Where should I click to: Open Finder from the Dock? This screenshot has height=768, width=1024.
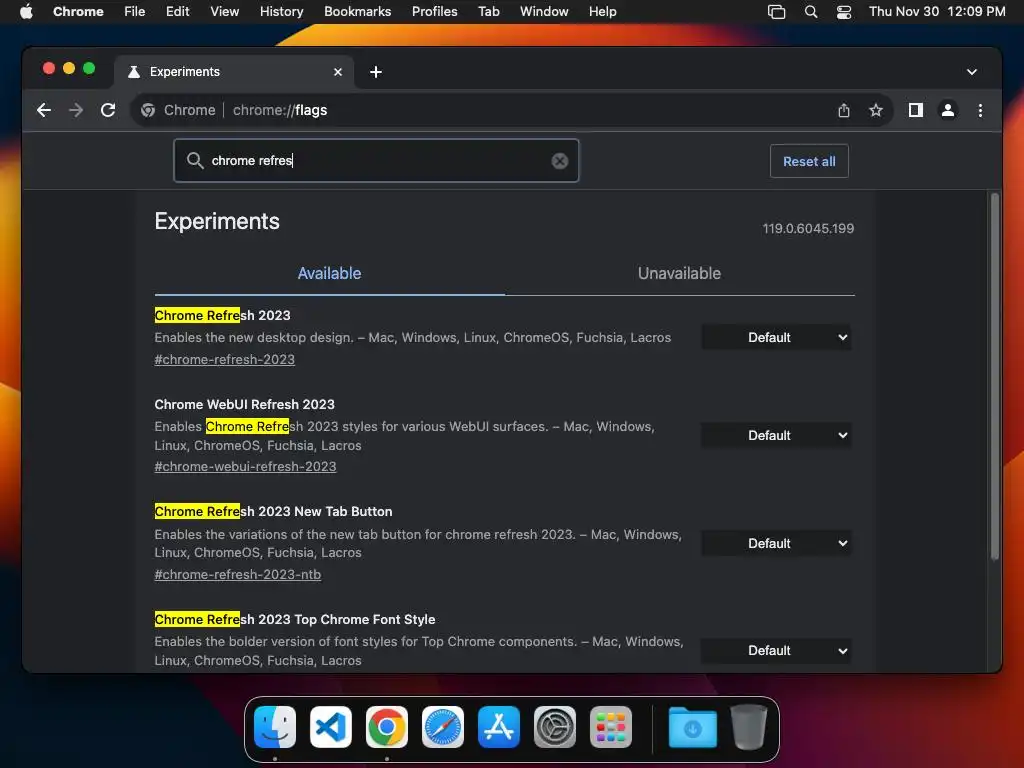pyautogui.click(x=275, y=727)
